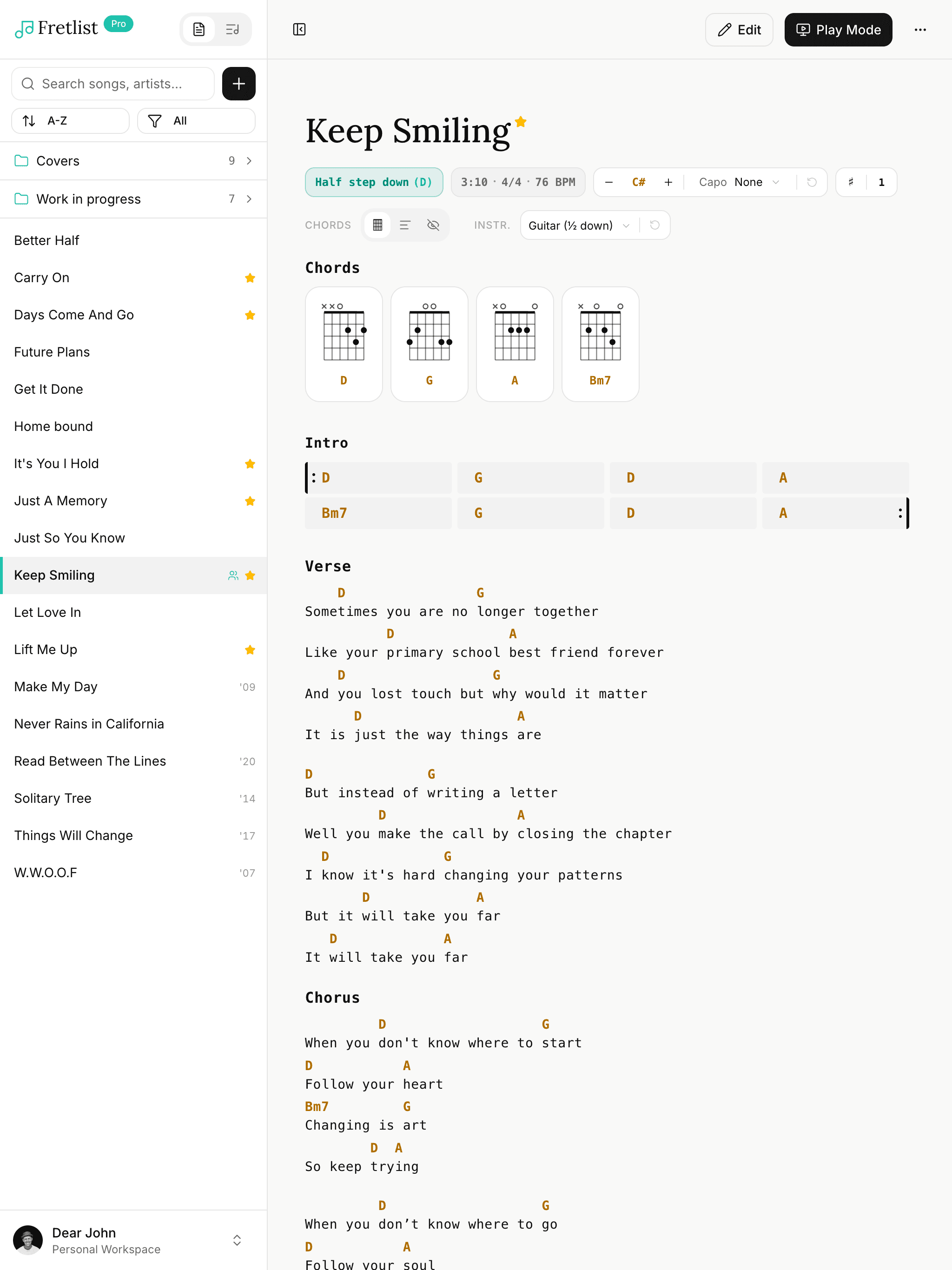The image size is (952, 1270).
Task: Click the 3:10 · 4/4 · 76 BPM badge
Action: tap(517, 182)
